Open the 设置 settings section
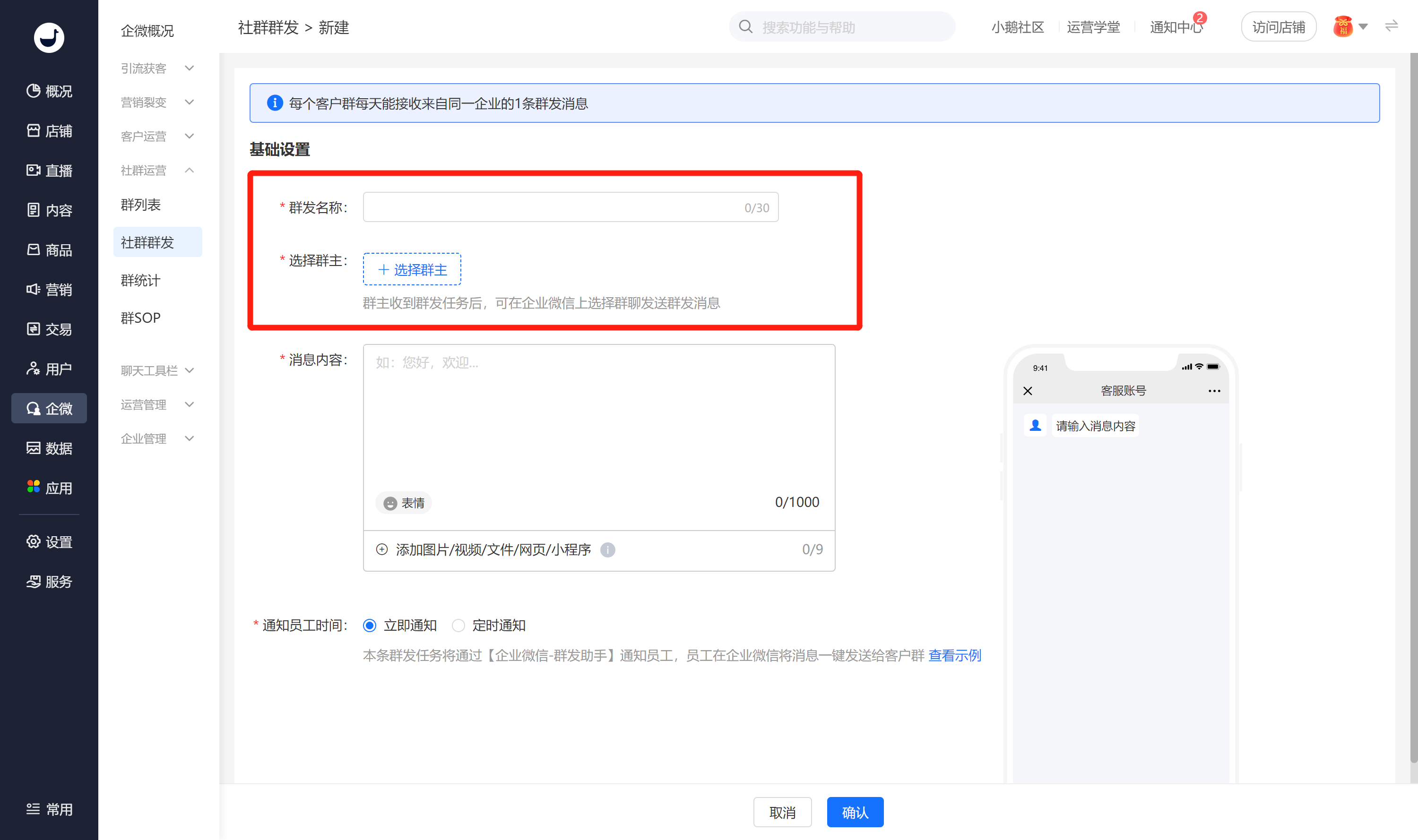 click(49, 542)
